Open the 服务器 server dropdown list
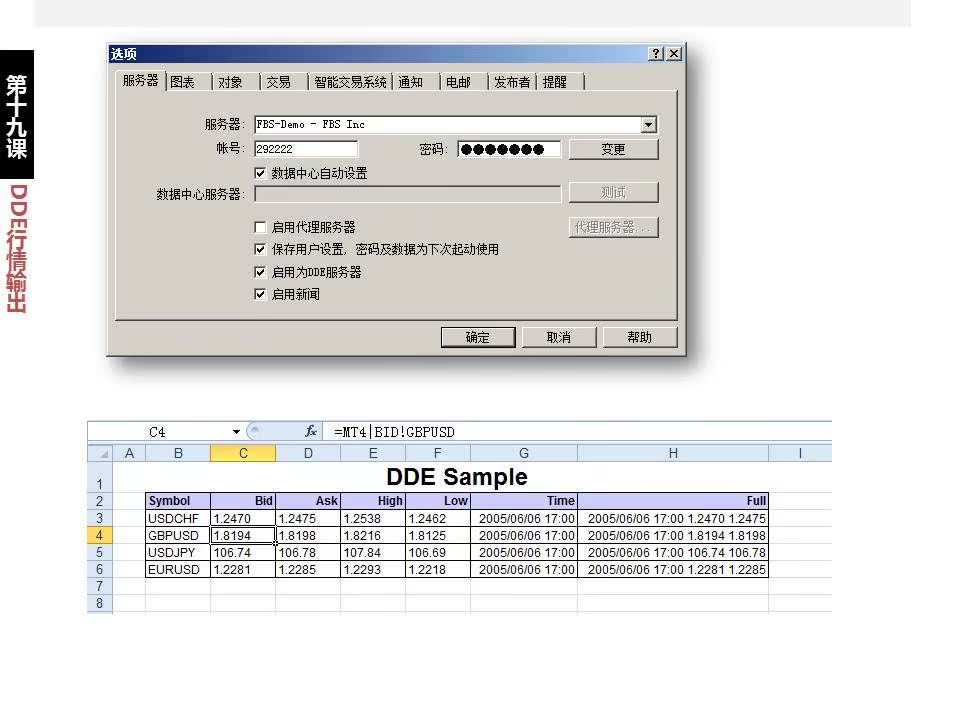 pos(648,125)
